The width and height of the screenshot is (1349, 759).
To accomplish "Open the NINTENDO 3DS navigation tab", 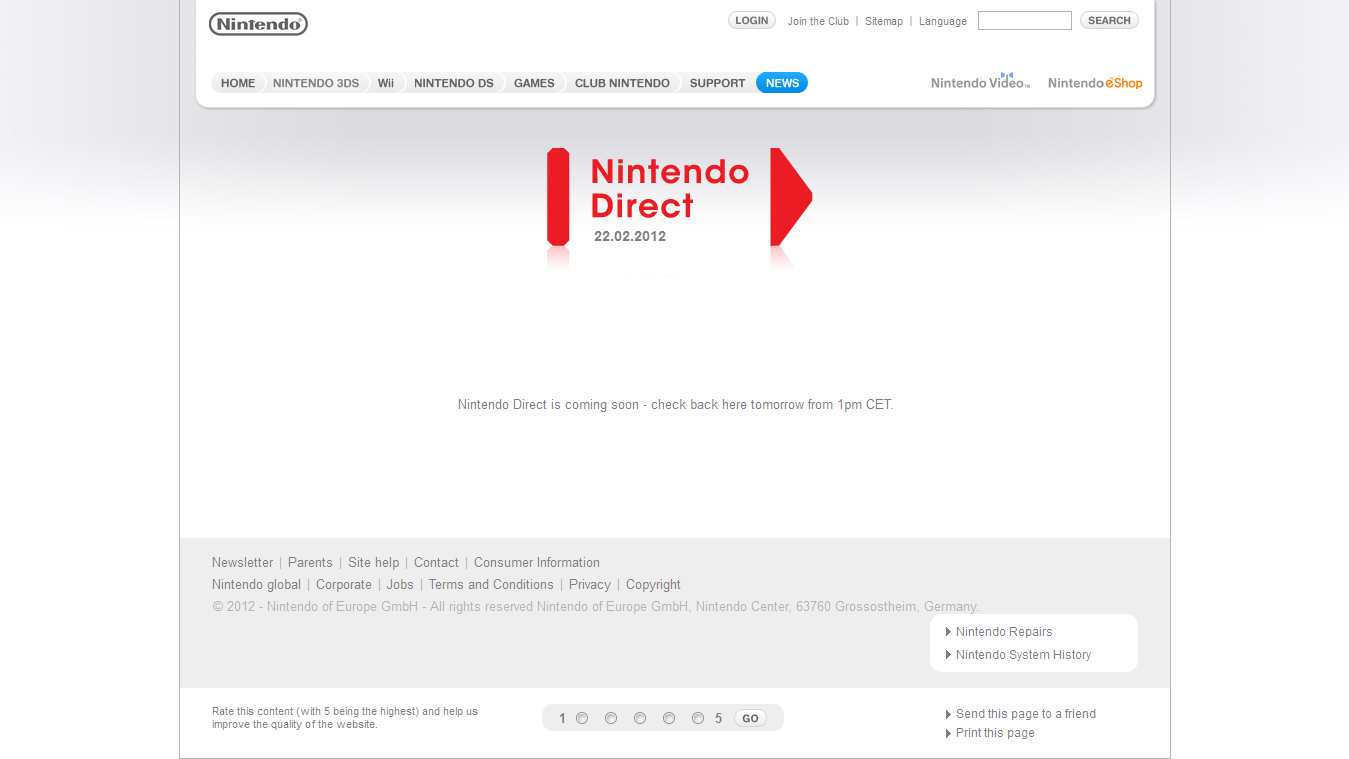I will click(315, 83).
